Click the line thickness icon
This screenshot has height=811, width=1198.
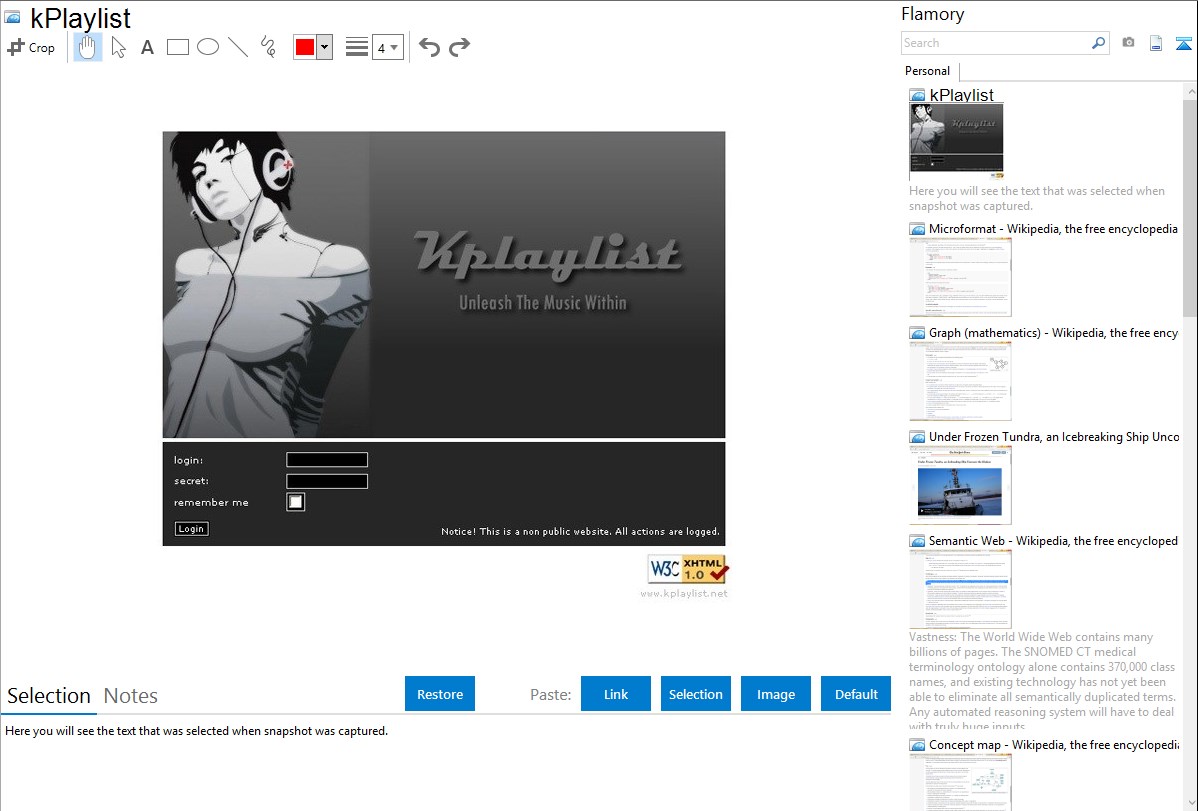pyautogui.click(x=357, y=47)
